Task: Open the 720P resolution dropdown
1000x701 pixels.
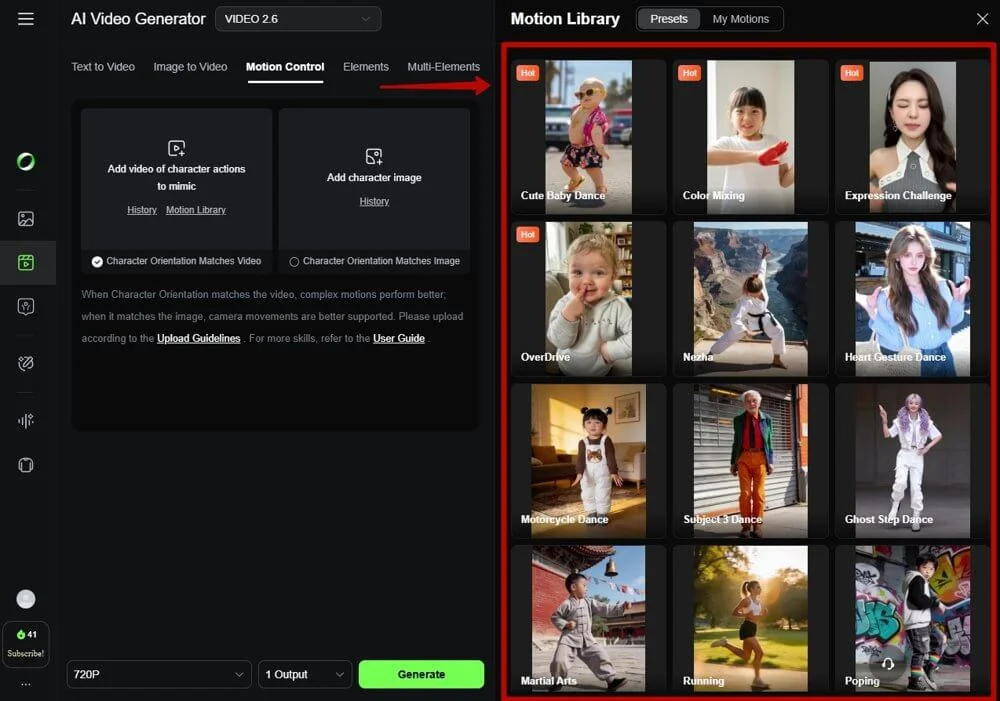Action: 158,674
